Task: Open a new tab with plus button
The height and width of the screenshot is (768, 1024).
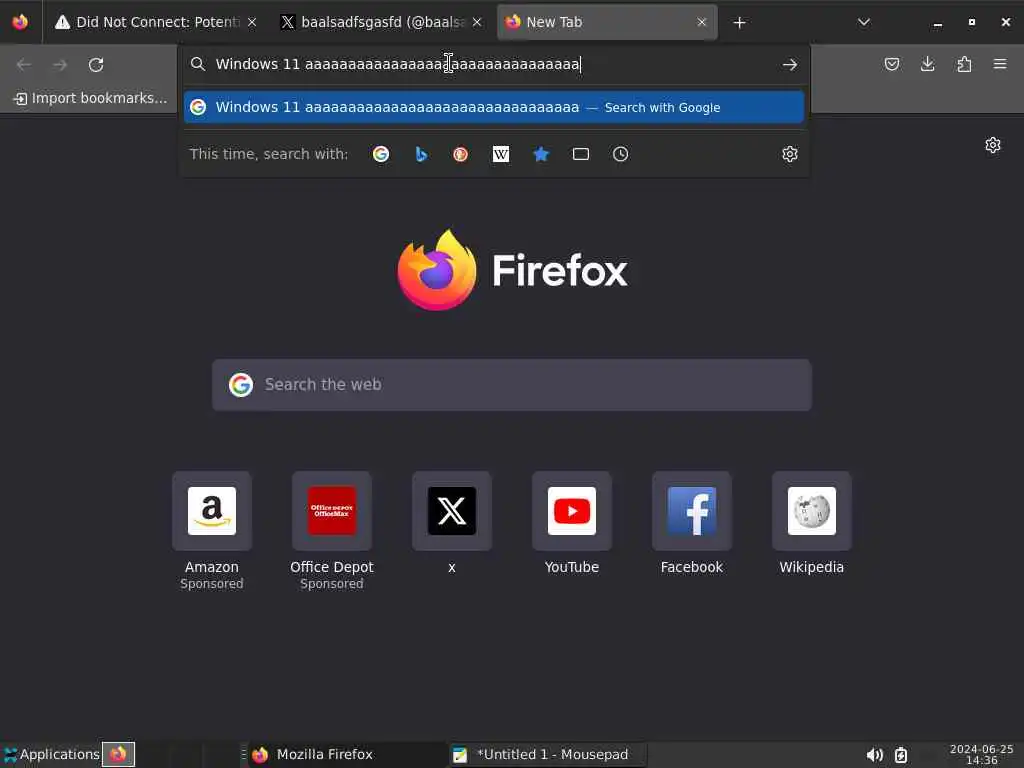Action: [x=739, y=23]
